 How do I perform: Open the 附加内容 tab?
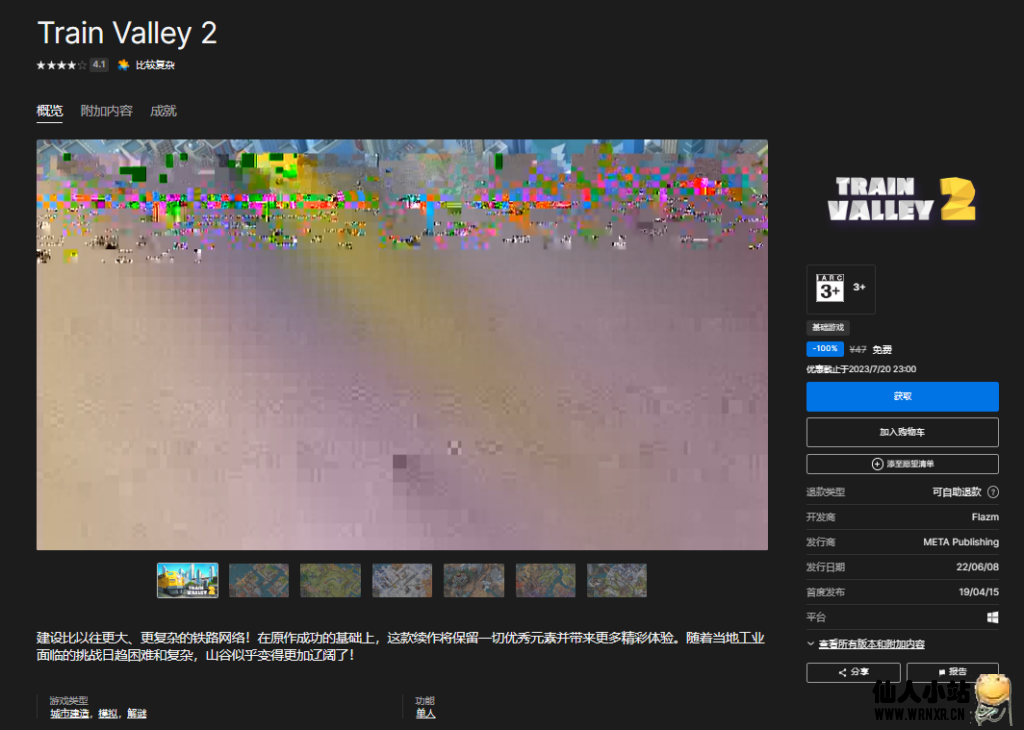[x=106, y=111]
